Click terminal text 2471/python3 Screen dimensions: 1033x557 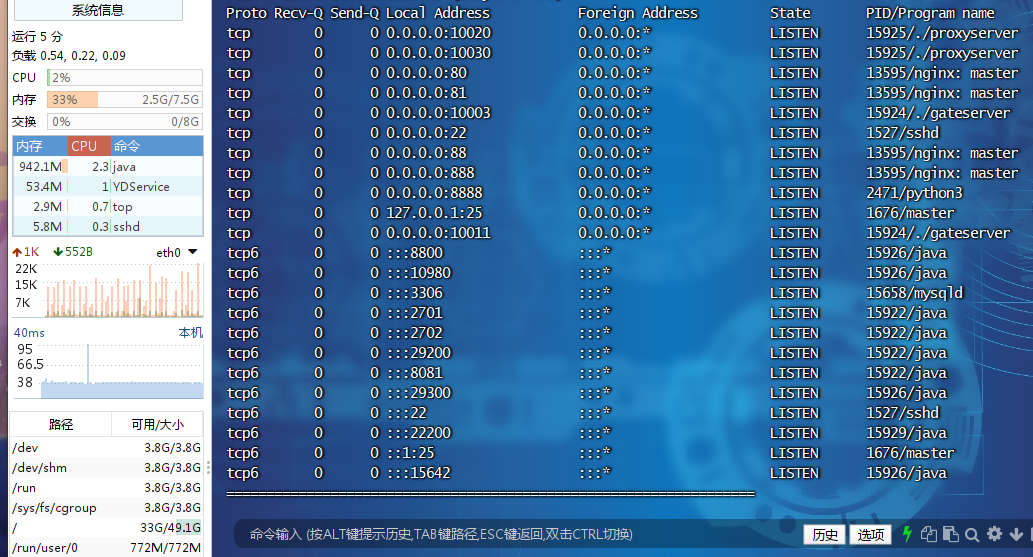point(914,192)
